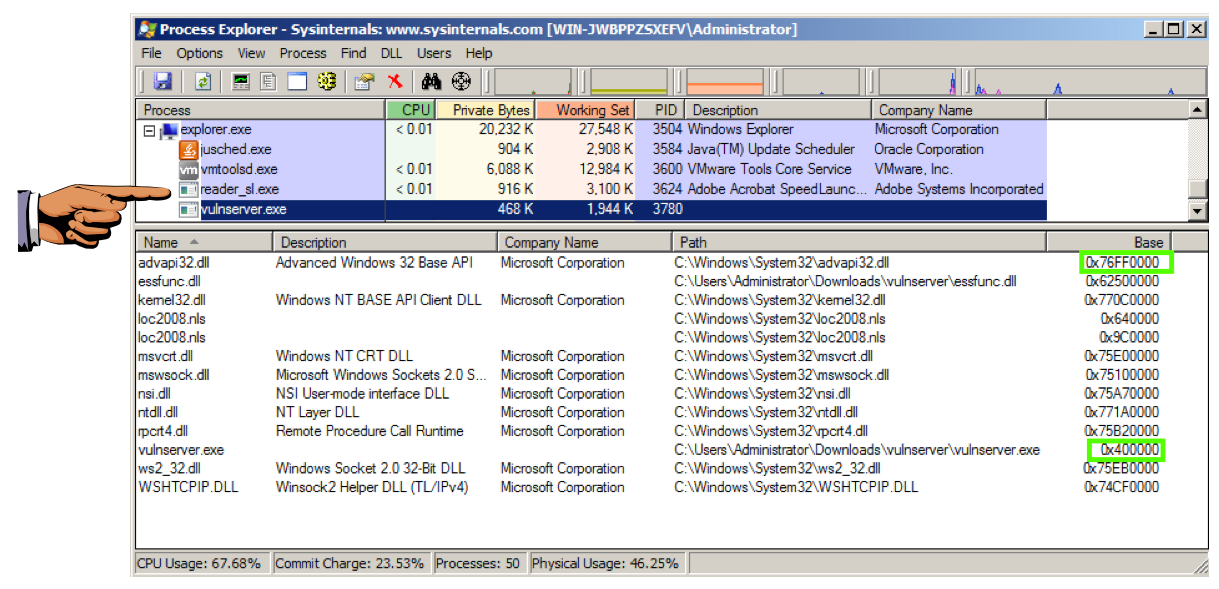Viewport: 1219px width, 589px height.
Task: Select ws2_32.dll in the DLL list
Action: 169,468
